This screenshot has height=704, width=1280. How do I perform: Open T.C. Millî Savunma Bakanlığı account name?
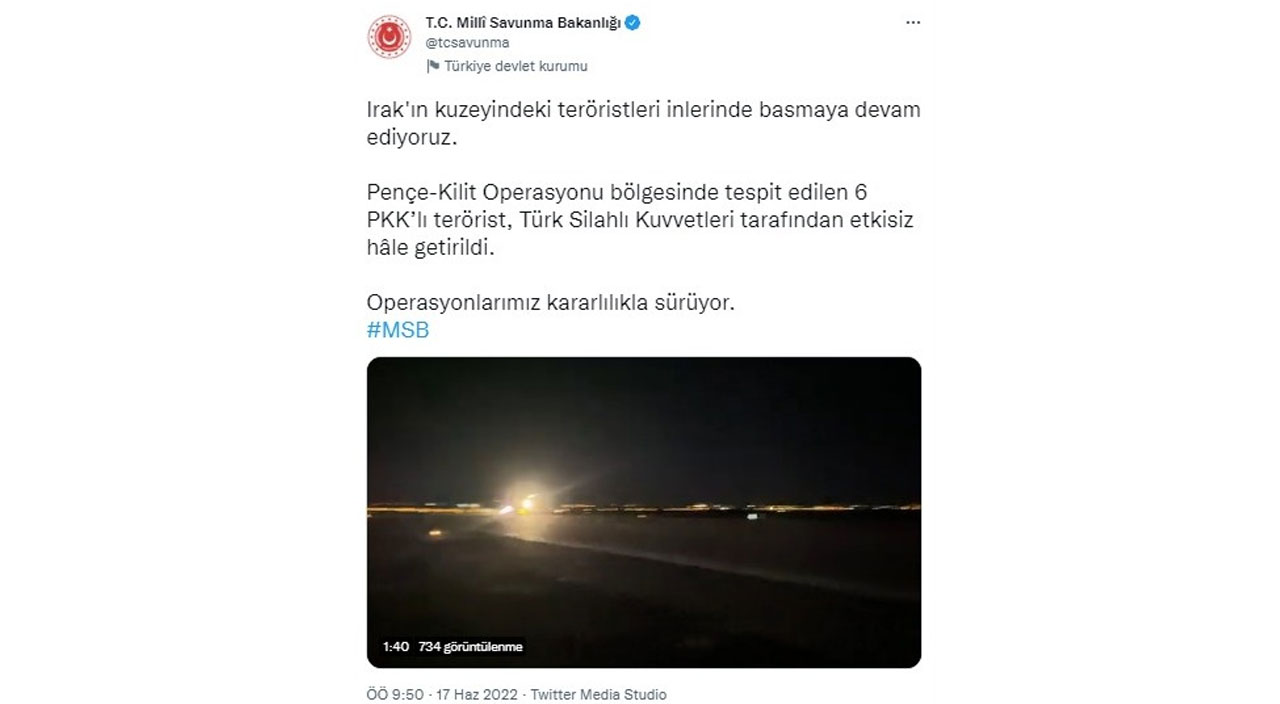523,22
